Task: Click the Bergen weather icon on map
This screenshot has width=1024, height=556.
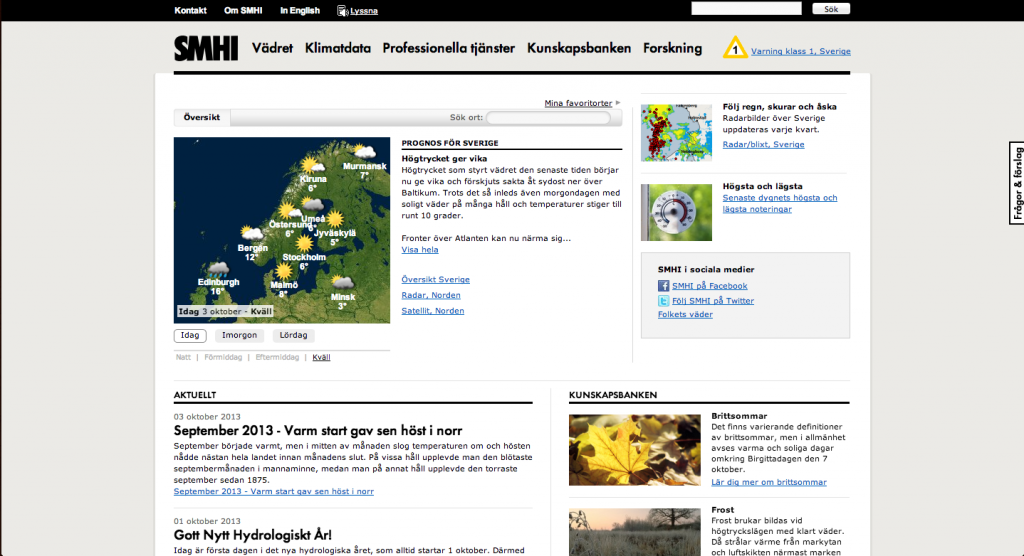Action: coord(250,234)
